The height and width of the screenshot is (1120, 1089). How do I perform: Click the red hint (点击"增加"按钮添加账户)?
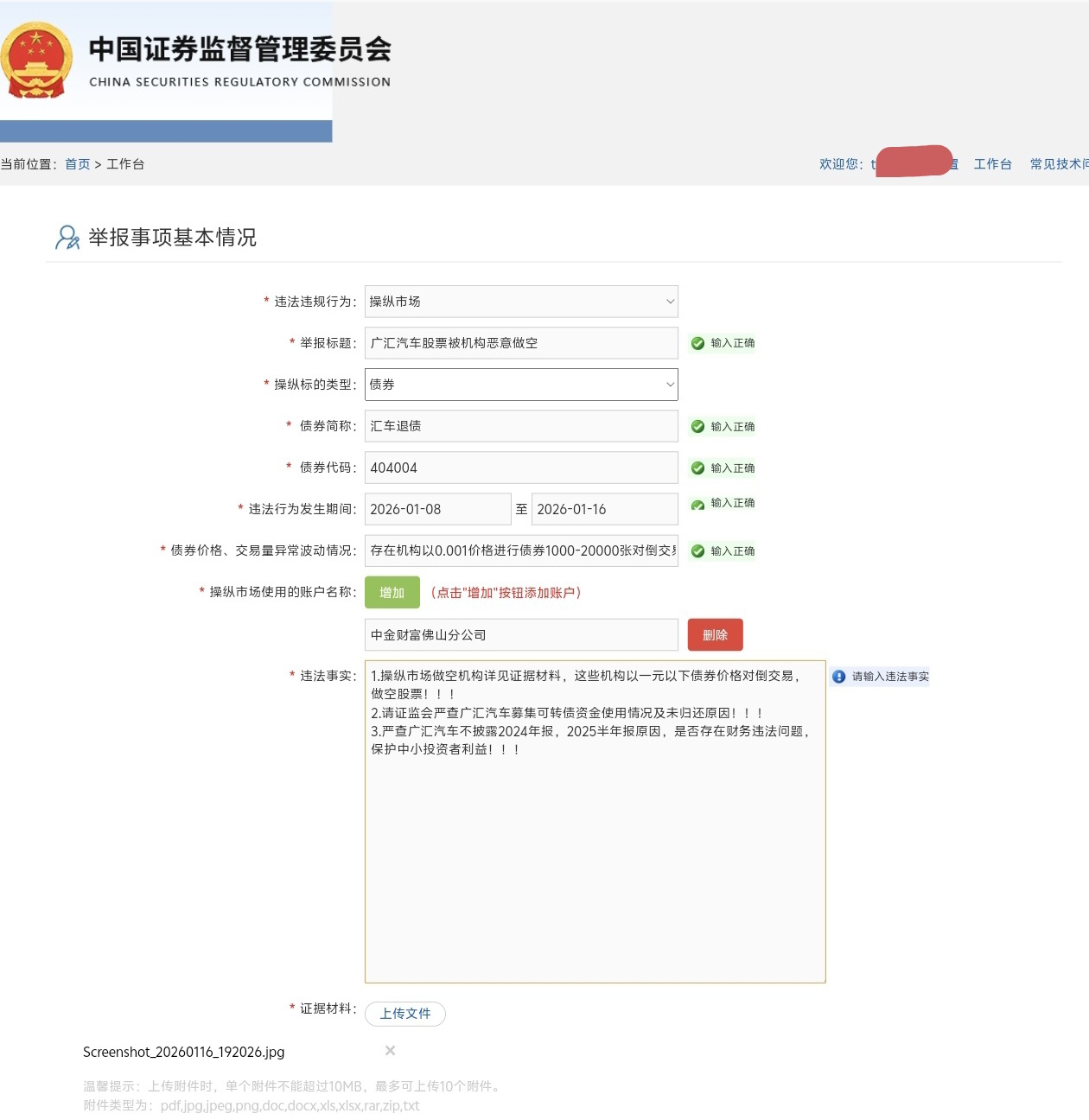coord(506,593)
